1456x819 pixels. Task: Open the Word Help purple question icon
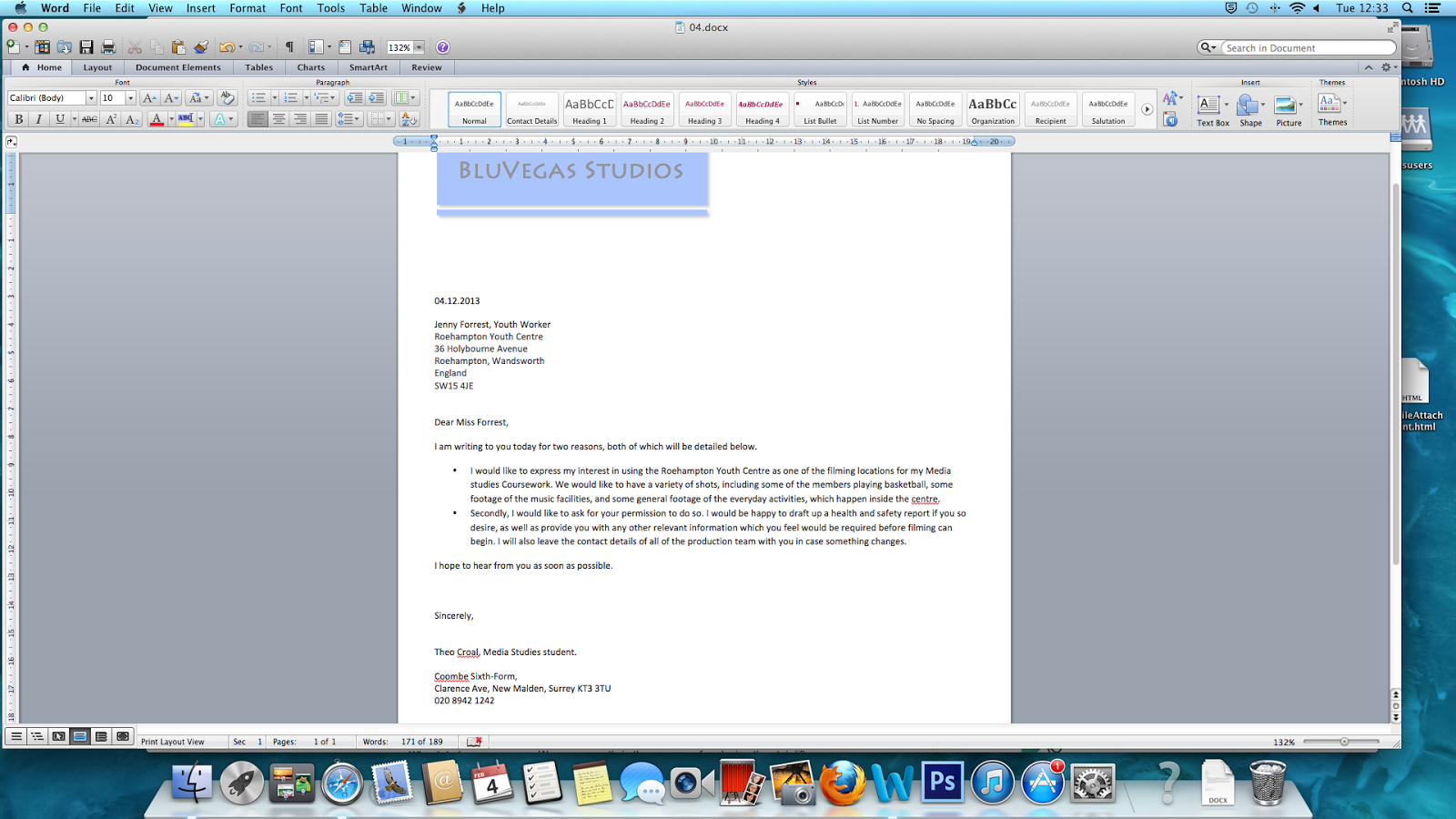click(x=442, y=47)
